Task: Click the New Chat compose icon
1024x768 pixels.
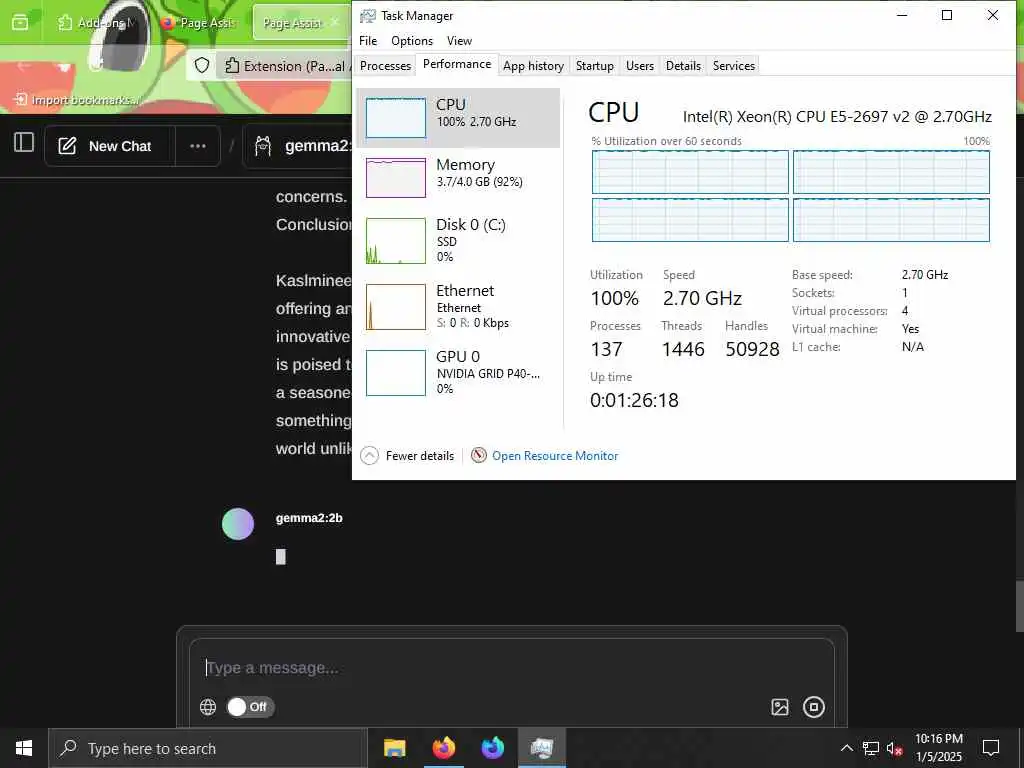Action: pyautogui.click(x=67, y=146)
